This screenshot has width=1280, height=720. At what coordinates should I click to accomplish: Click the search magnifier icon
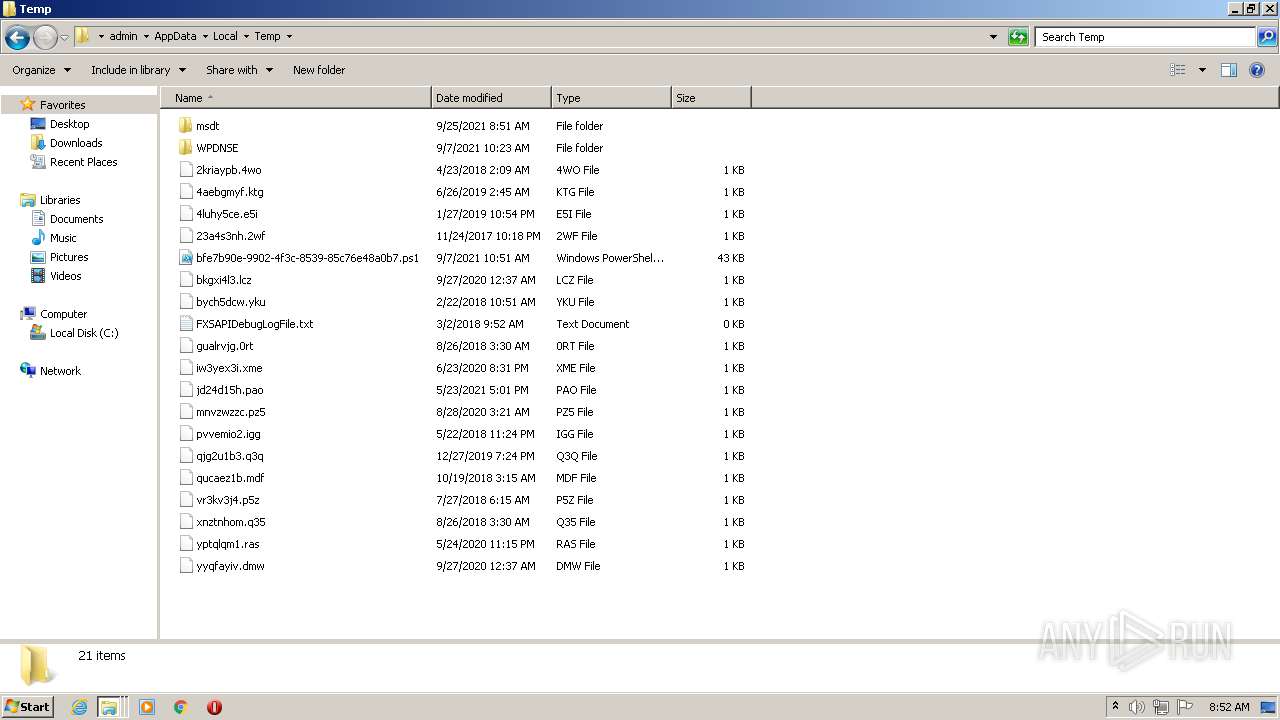coord(1267,37)
